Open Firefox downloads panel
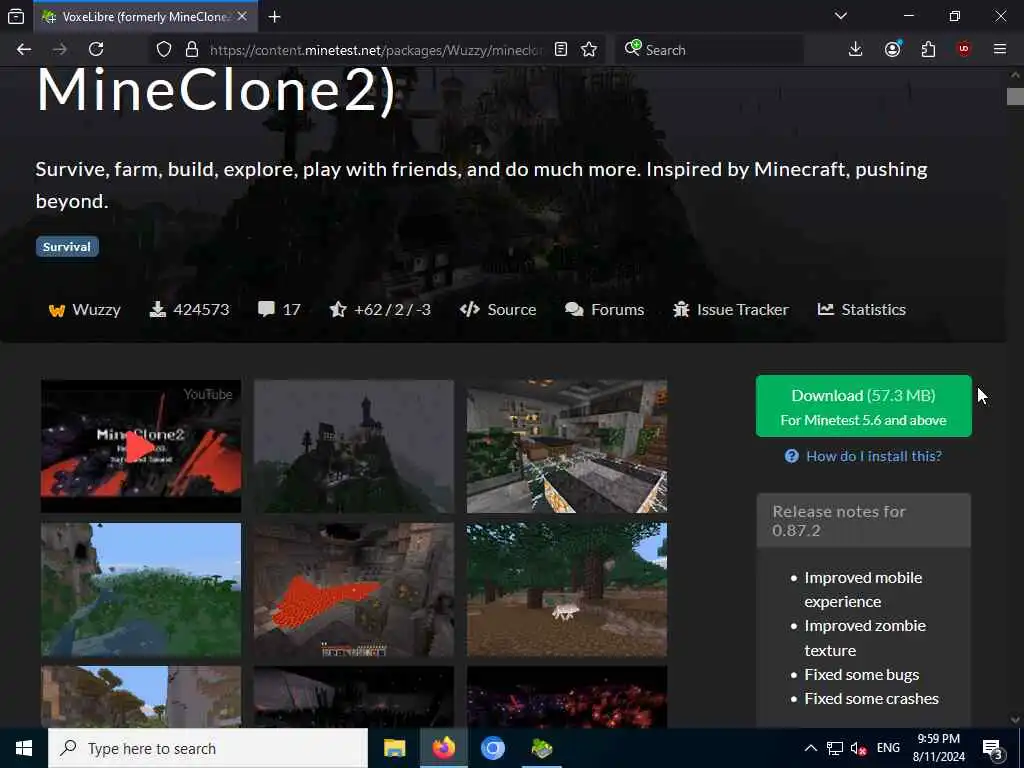The image size is (1024, 768). click(x=855, y=50)
